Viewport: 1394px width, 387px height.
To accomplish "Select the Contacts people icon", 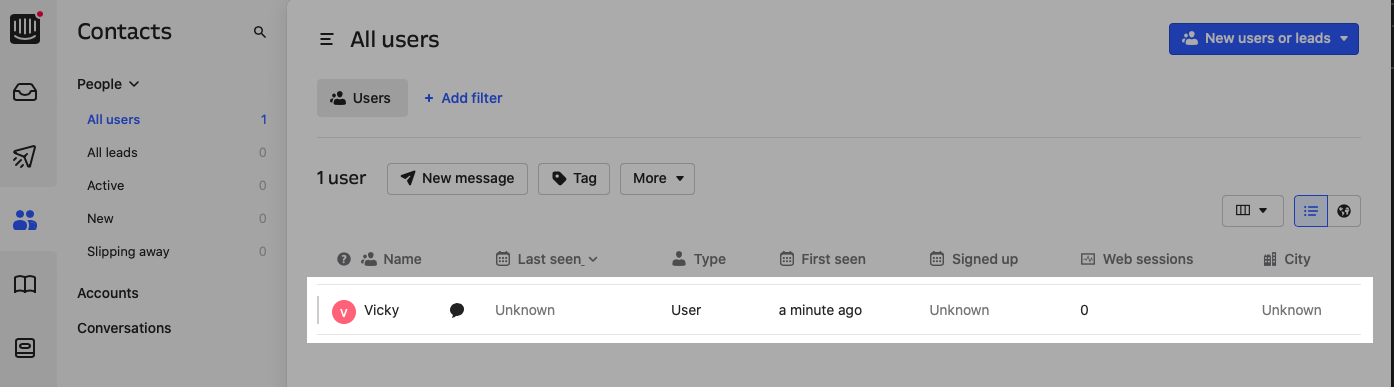I will tap(25, 220).
